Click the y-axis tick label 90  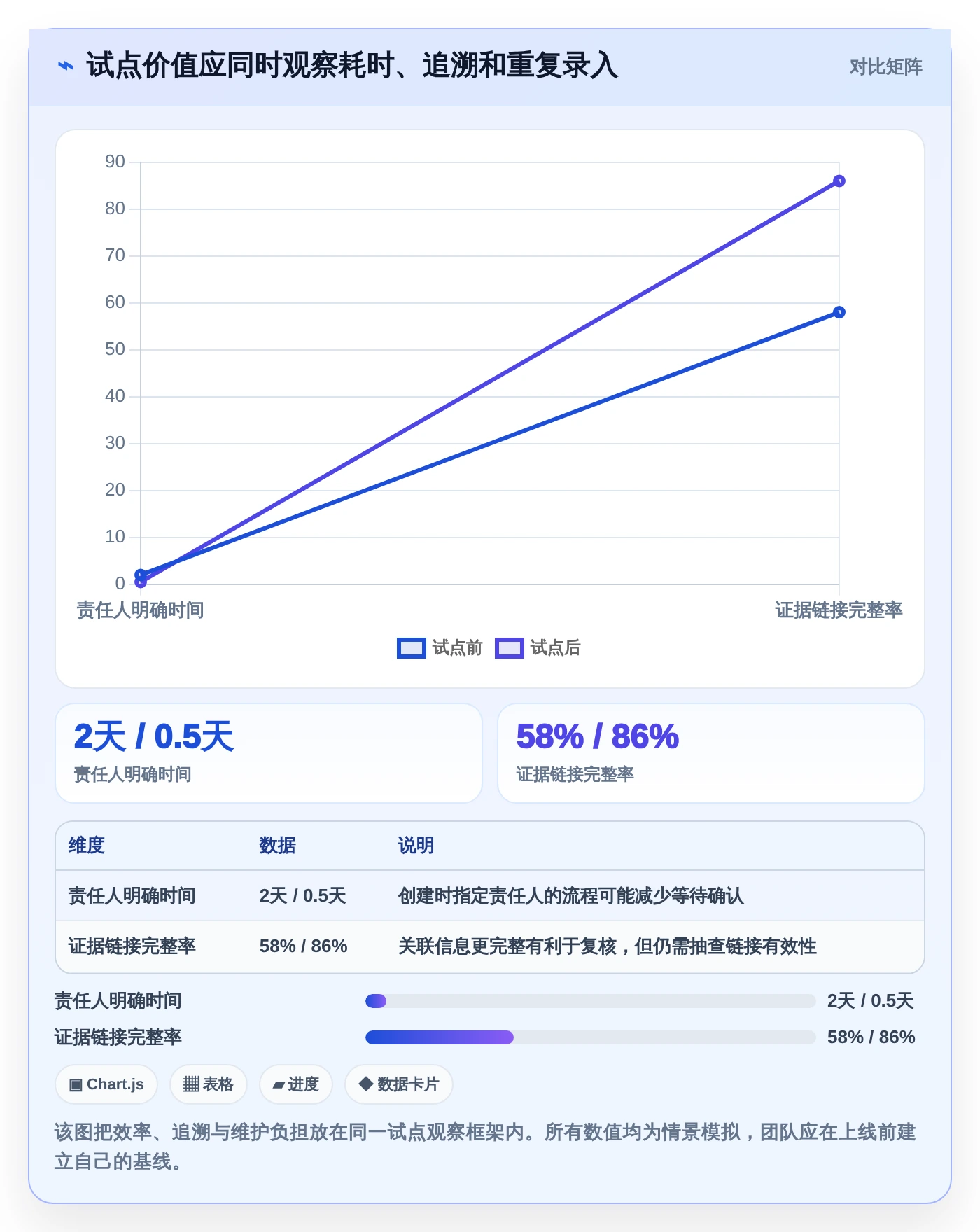(x=115, y=162)
